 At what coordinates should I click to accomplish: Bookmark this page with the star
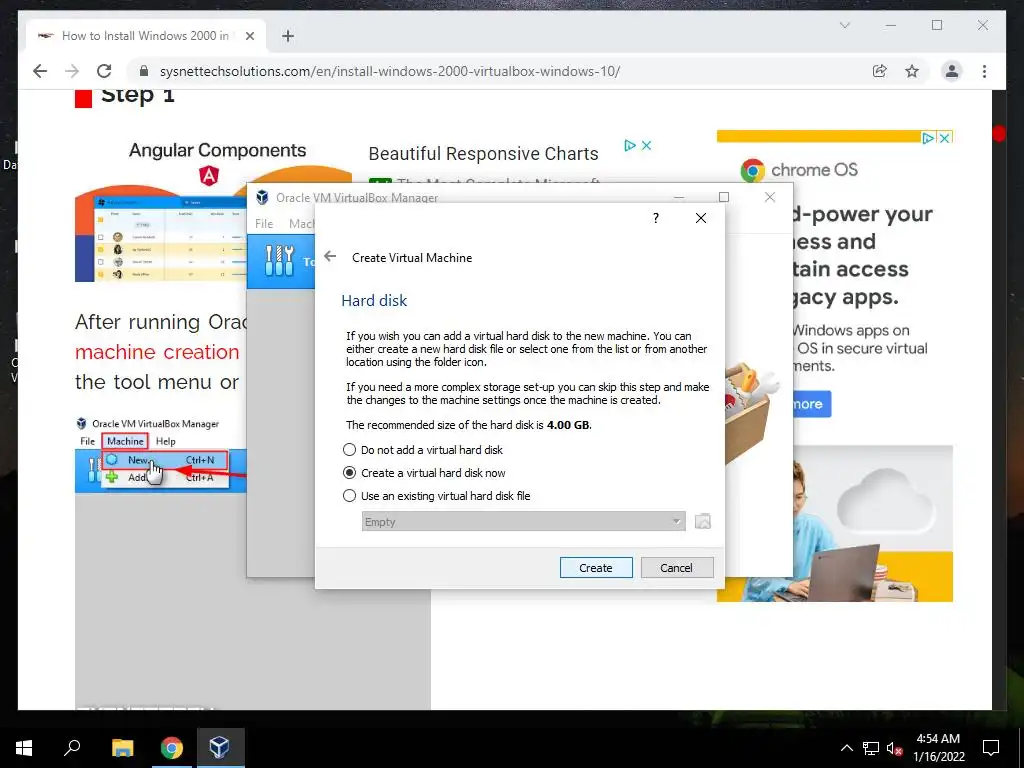[912, 71]
